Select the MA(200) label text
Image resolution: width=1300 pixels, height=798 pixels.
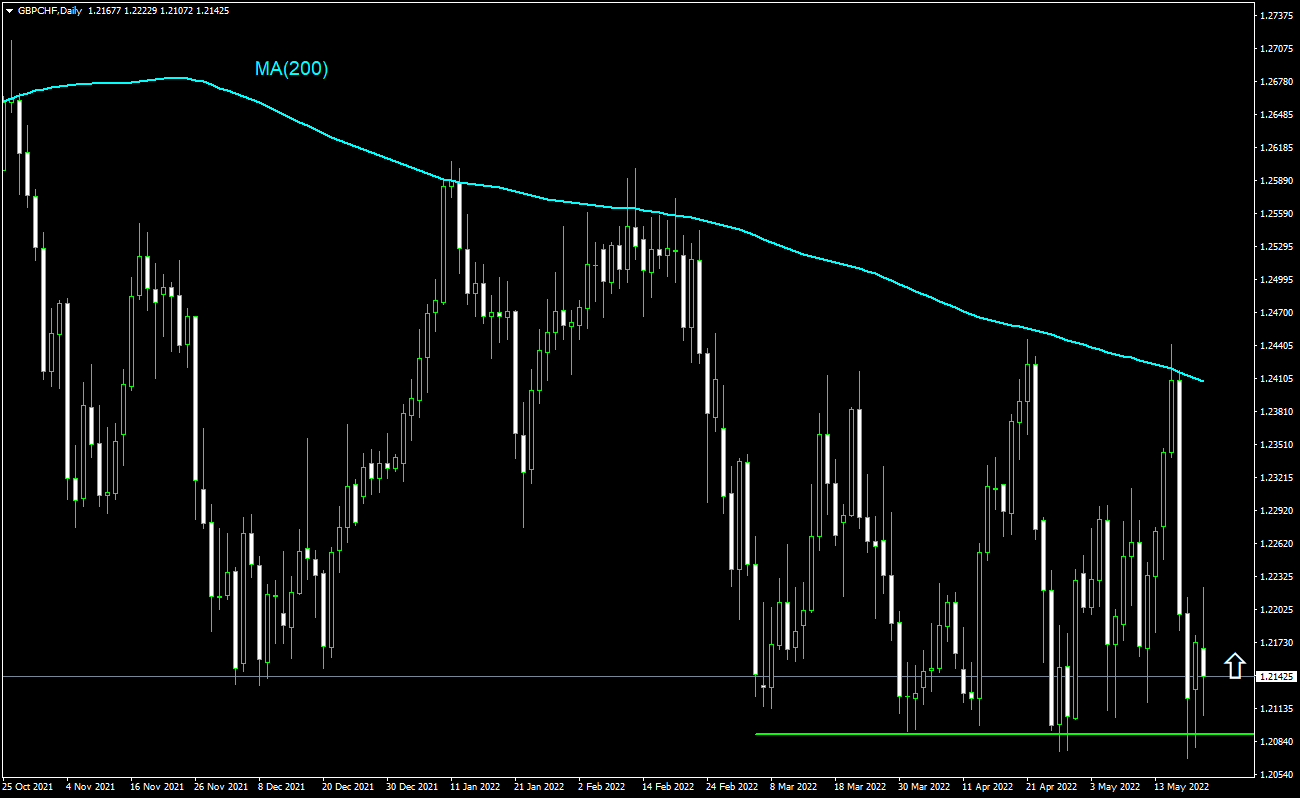click(291, 69)
